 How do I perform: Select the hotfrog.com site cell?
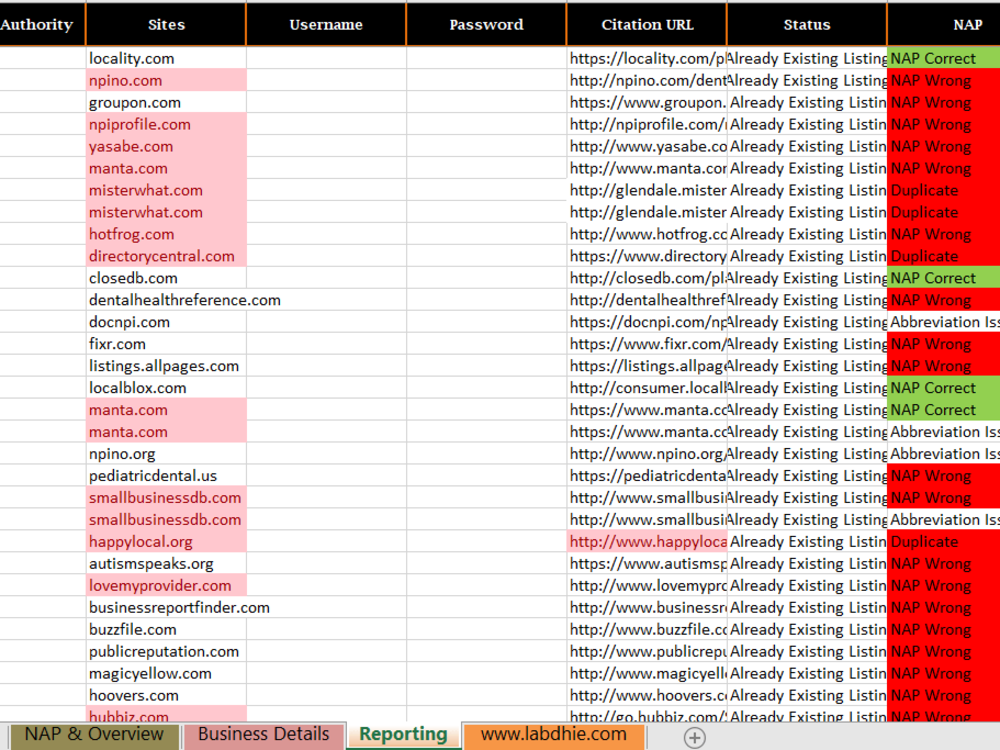(x=166, y=234)
